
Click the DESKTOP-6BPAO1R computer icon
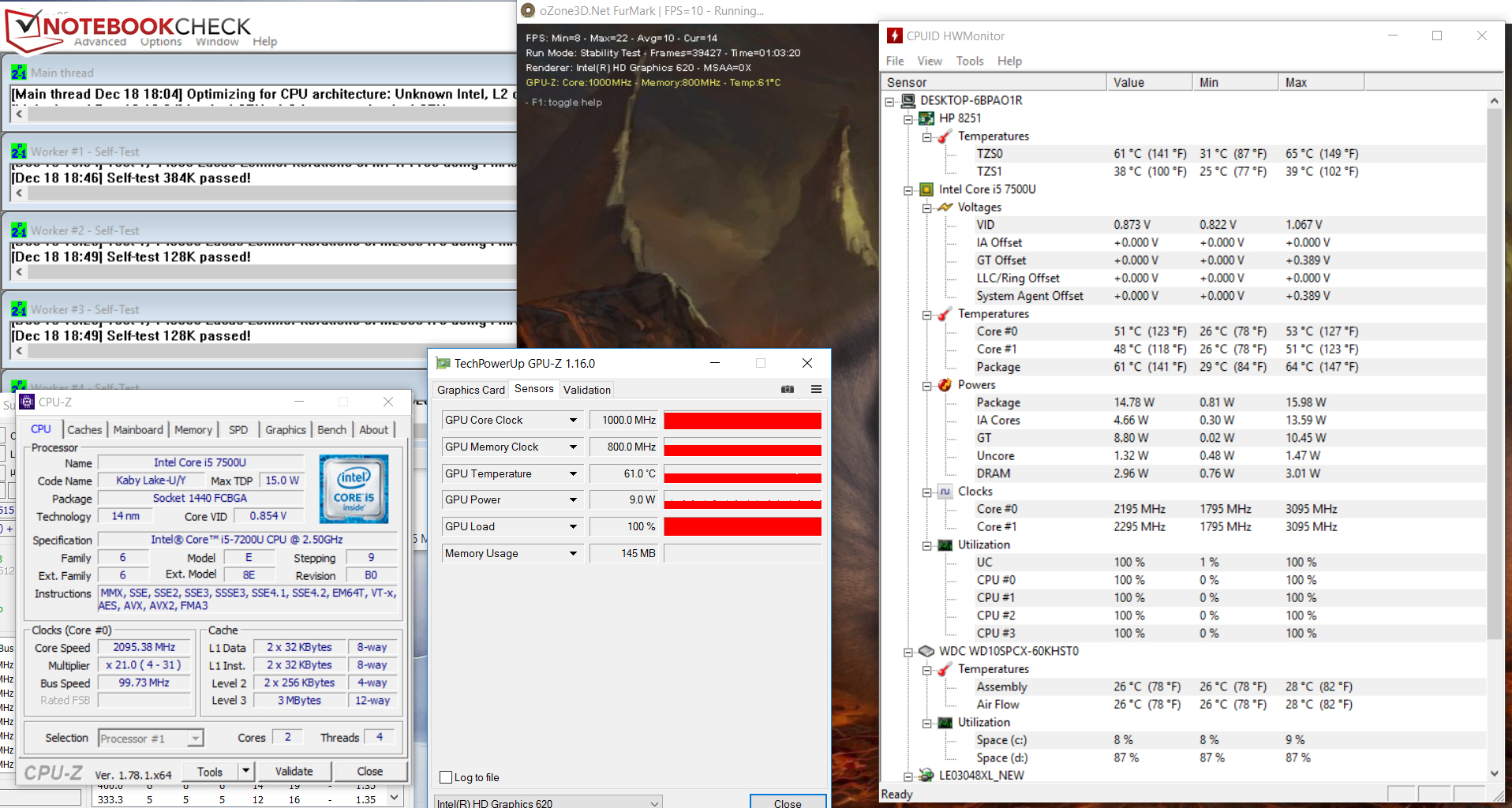[x=908, y=100]
